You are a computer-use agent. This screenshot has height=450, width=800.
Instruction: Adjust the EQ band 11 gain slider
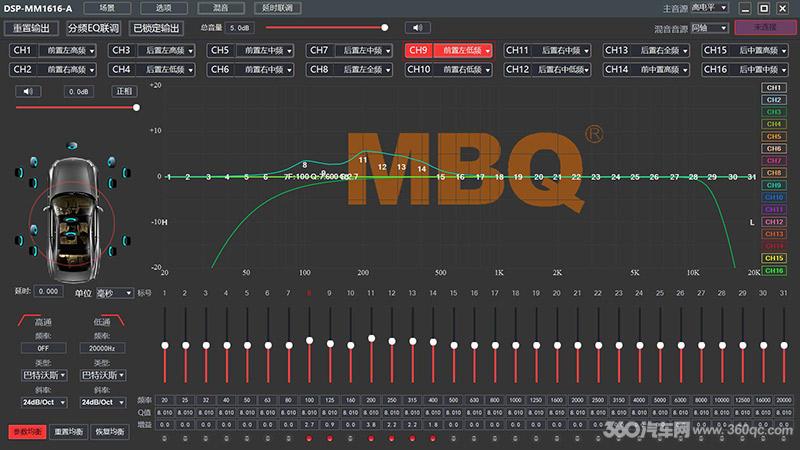pos(371,345)
